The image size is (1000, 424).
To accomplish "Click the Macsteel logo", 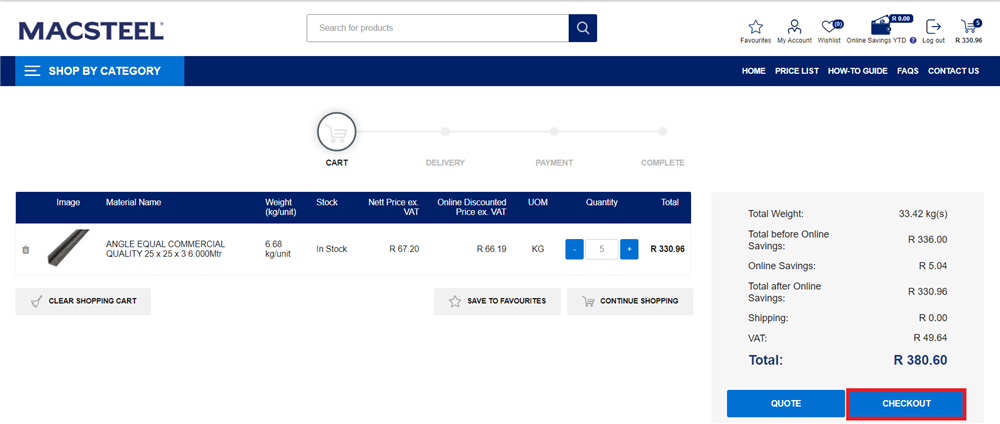I will (91, 31).
